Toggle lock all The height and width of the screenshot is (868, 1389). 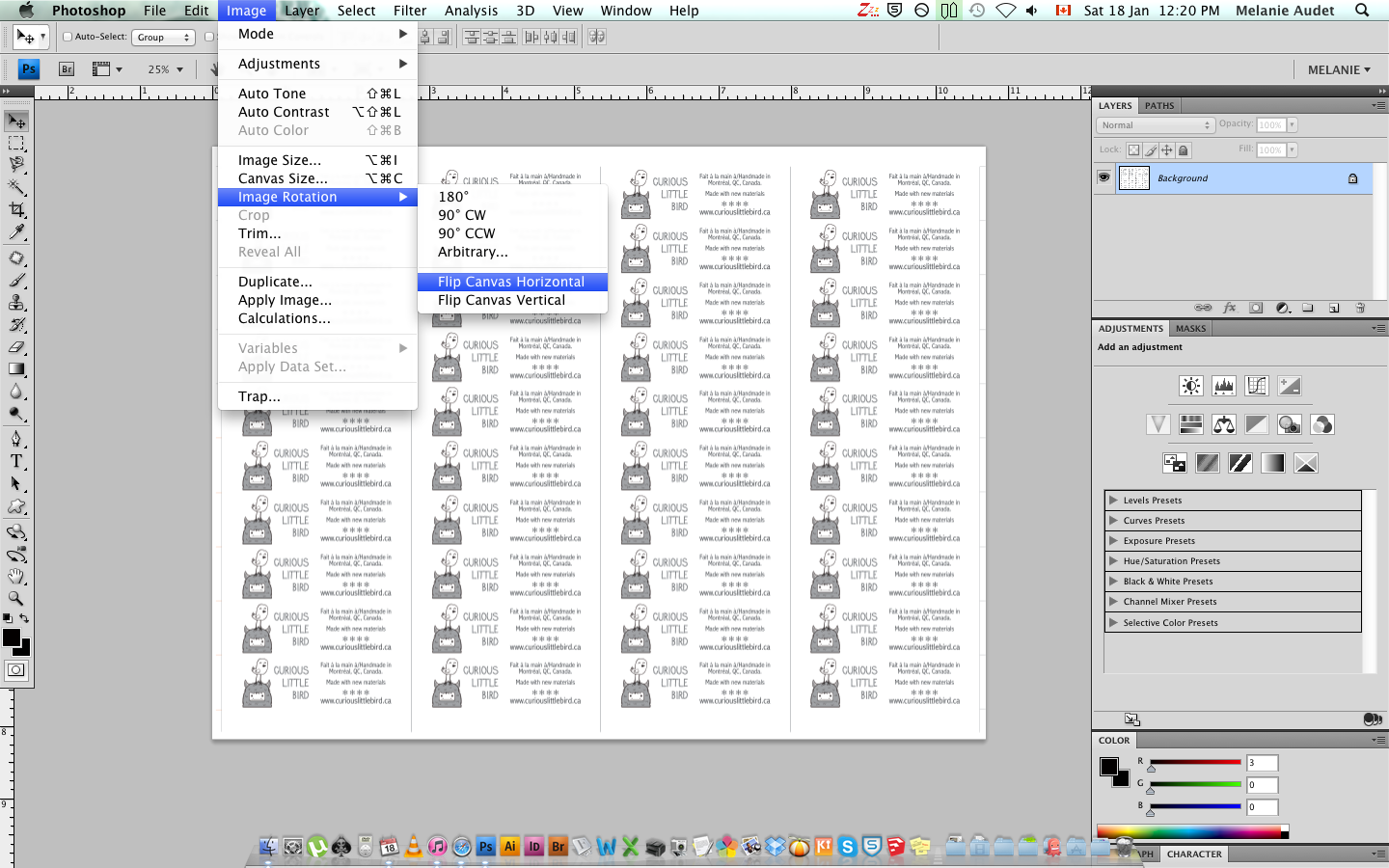(1184, 150)
